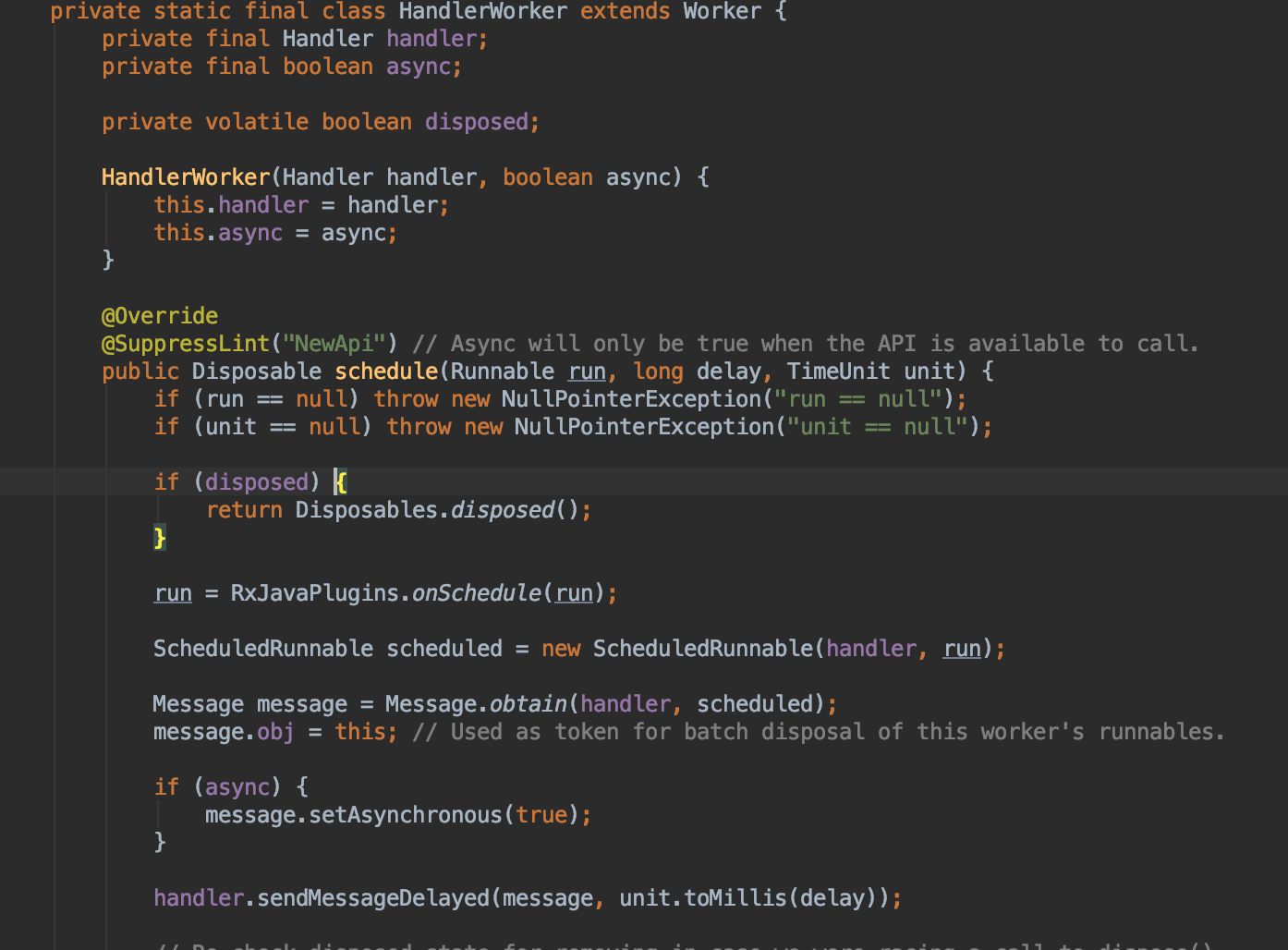The width and height of the screenshot is (1288, 950).
Task: Click the HandlerWorker class name in declaration
Action: click(x=483, y=11)
